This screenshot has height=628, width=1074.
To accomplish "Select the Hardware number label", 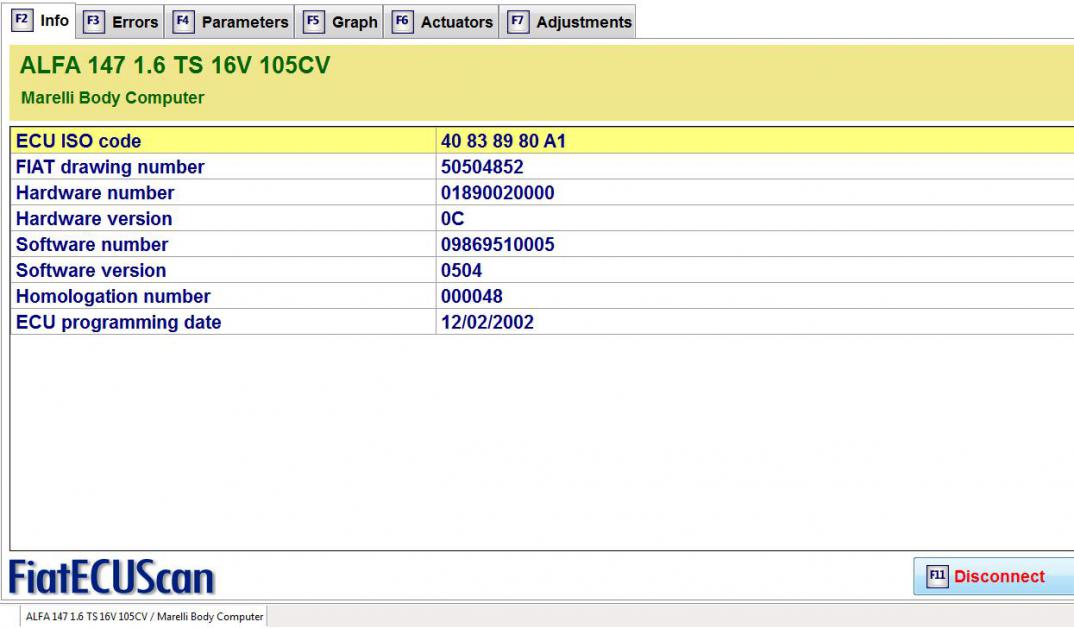I will (x=95, y=193).
